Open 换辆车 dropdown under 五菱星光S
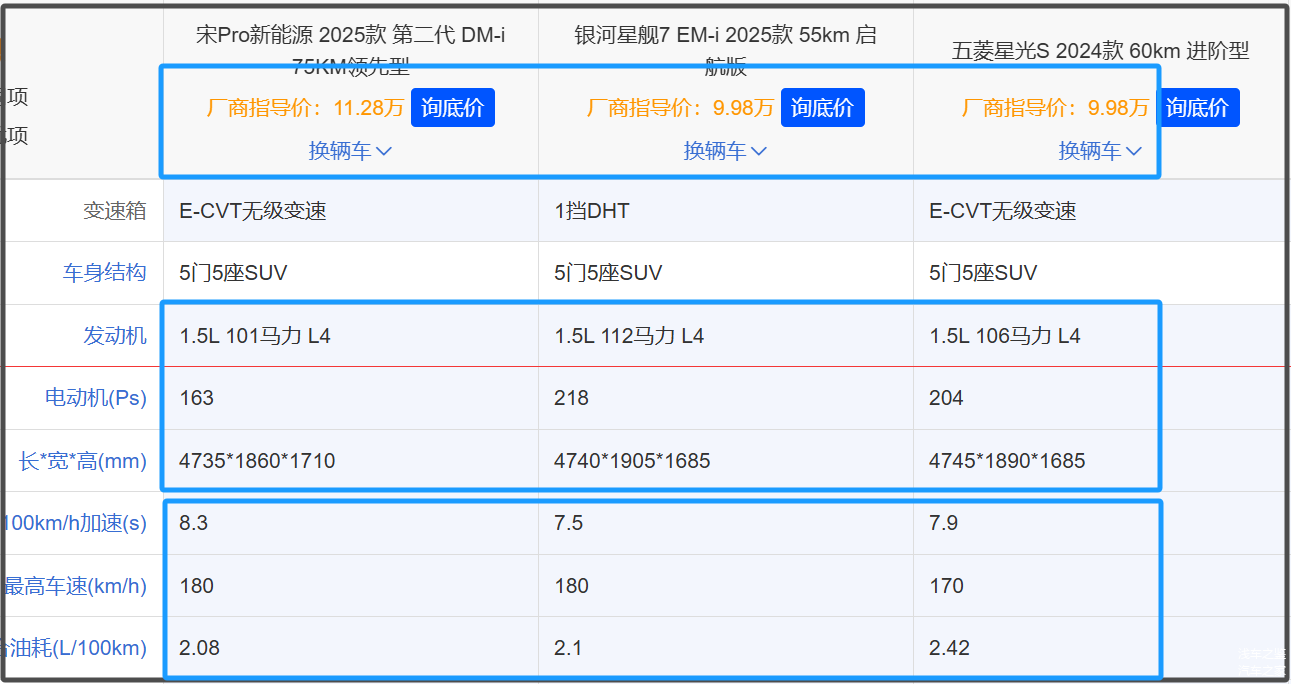This screenshot has height=684, width=1291. coord(1100,151)
